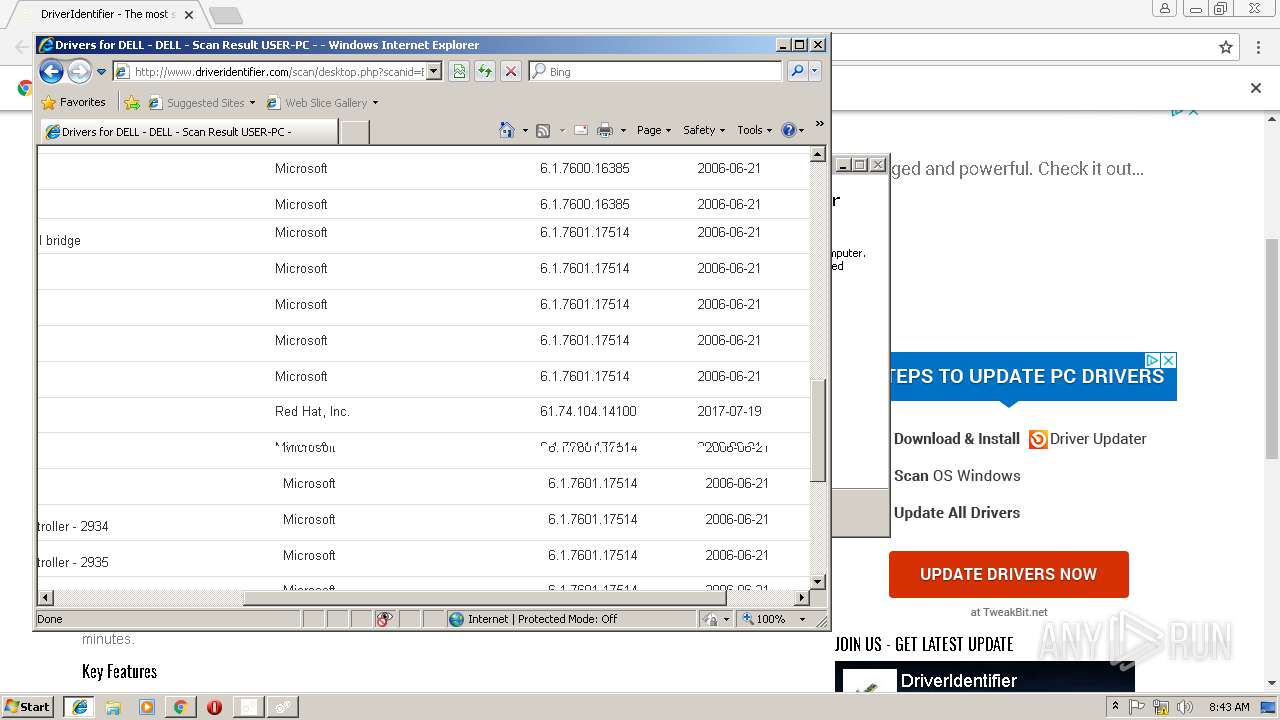Click the IE address bar URL
The image size is (1280, 720).
[279, 72]
